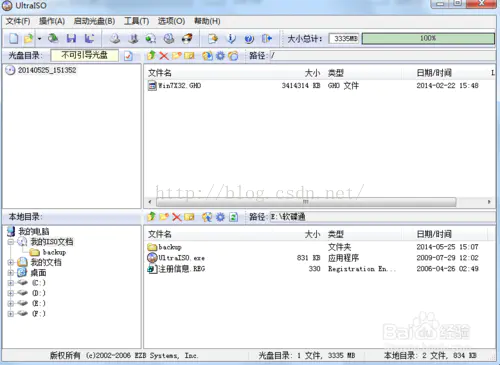Expand the 桌面 tree node
The width and height of the screenshot is (500, 365).
pyautogui.click(x=11, y=273)
